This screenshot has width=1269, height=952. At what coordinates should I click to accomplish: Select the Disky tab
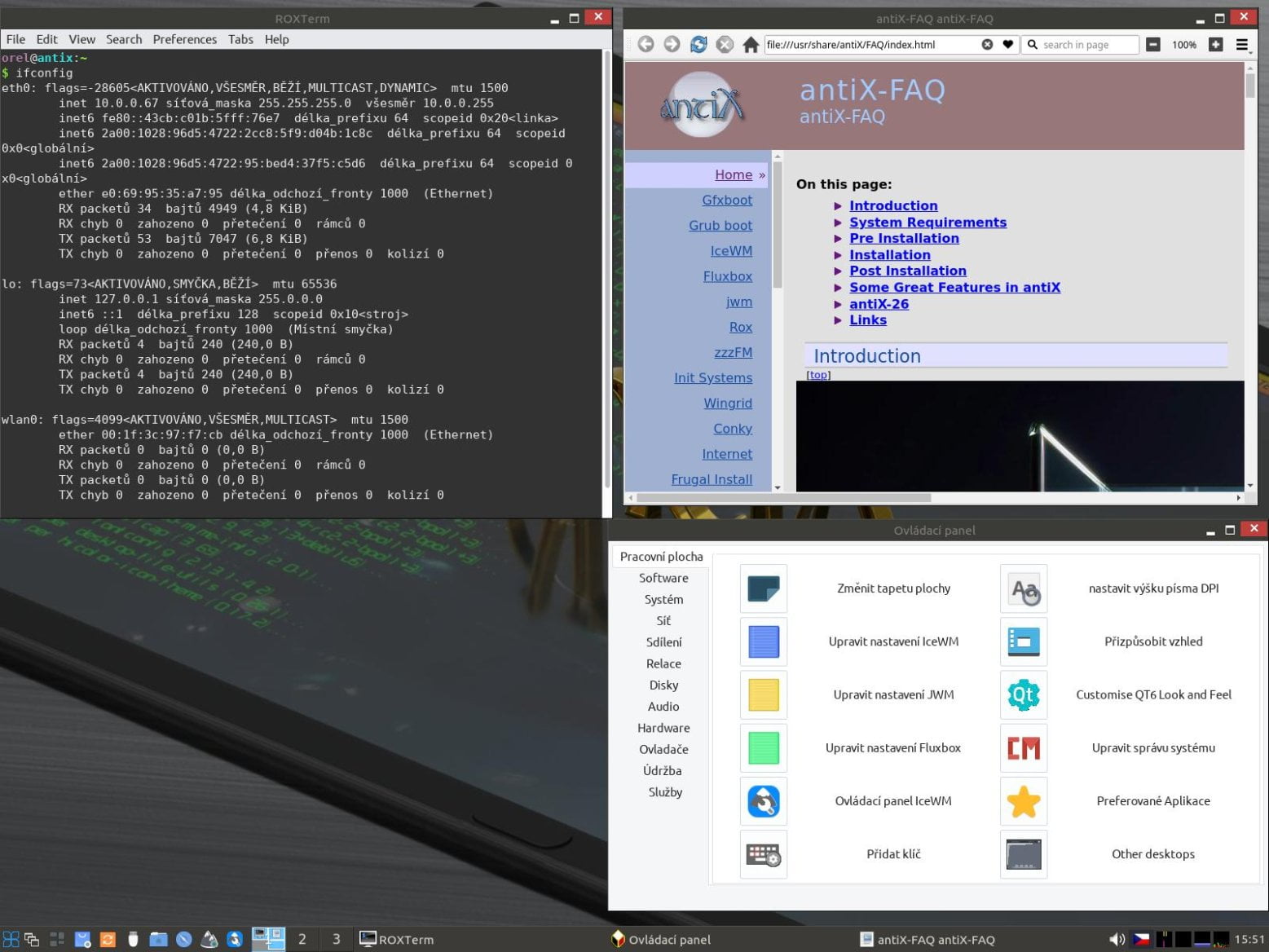[x=663, y=685]
